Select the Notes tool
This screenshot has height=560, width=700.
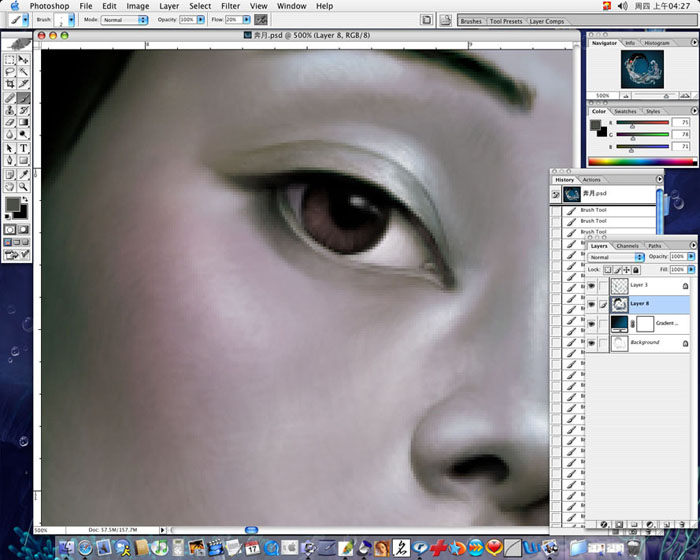(x=10, y=175)
